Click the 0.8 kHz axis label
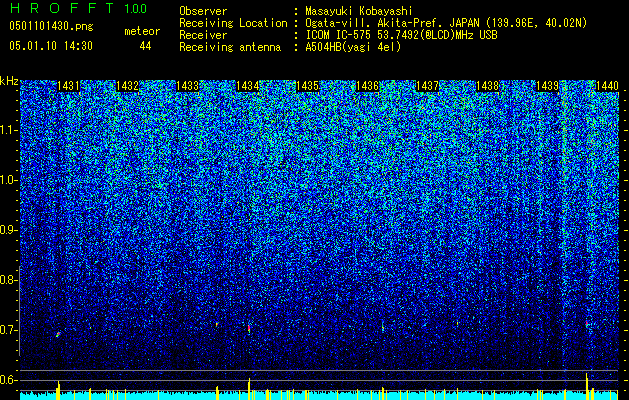Screen dimensions: 629x400 tap(9, 280)
